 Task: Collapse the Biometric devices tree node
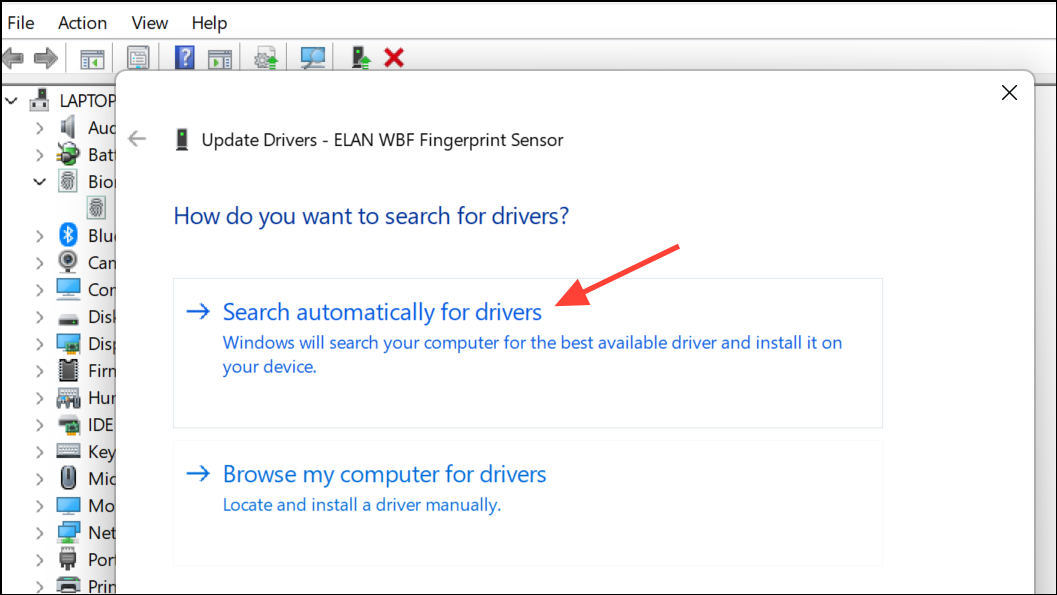(40, 182)
